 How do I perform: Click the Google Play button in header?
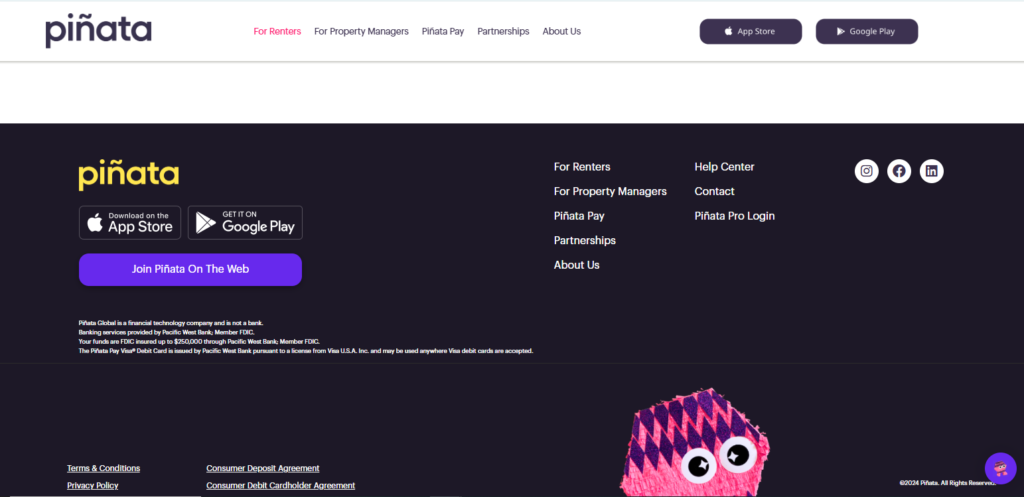pyautogui.click(x=867, y=31)
